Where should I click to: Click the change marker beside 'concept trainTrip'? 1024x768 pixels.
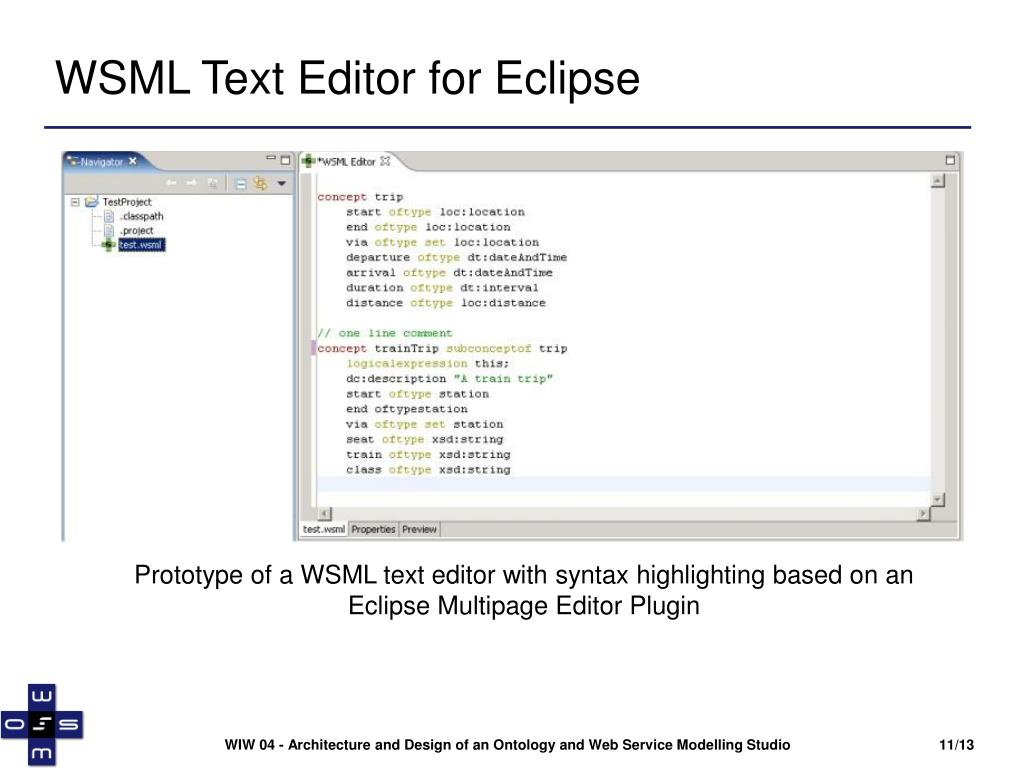[313, 348]
